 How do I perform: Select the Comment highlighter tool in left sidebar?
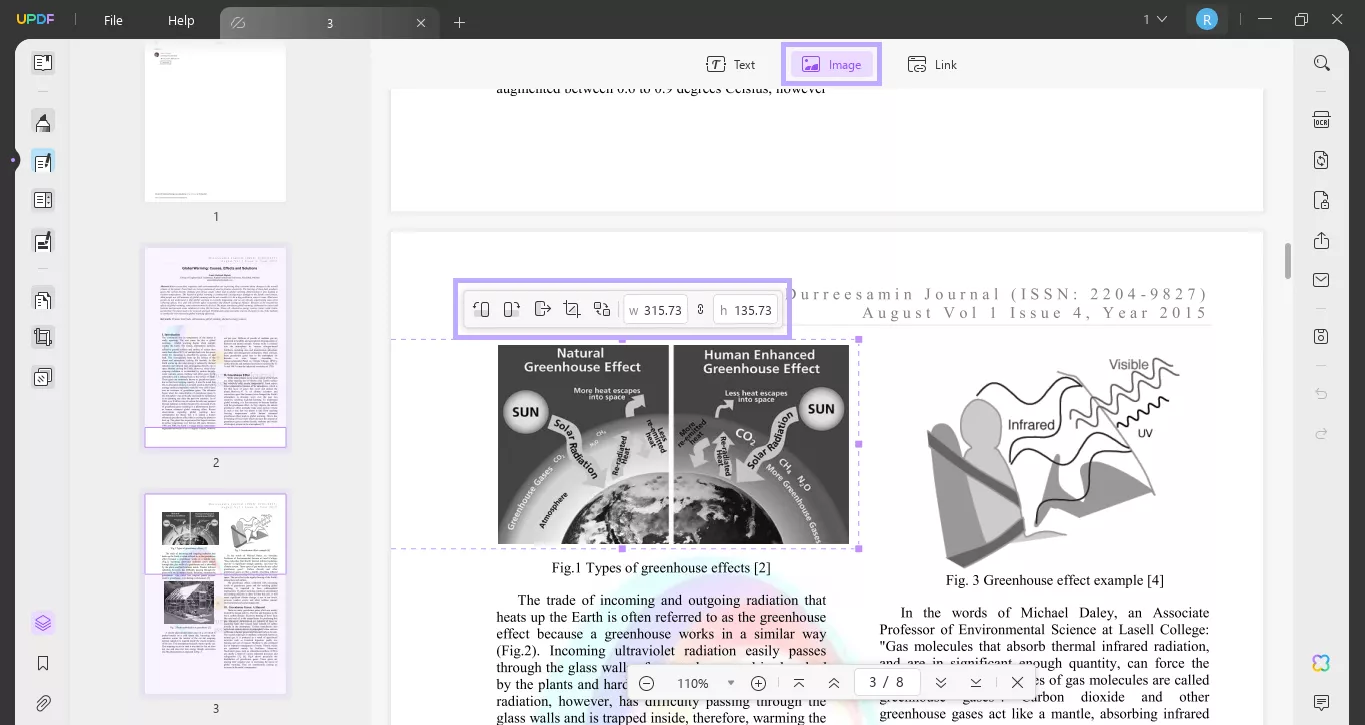point(43,123)
